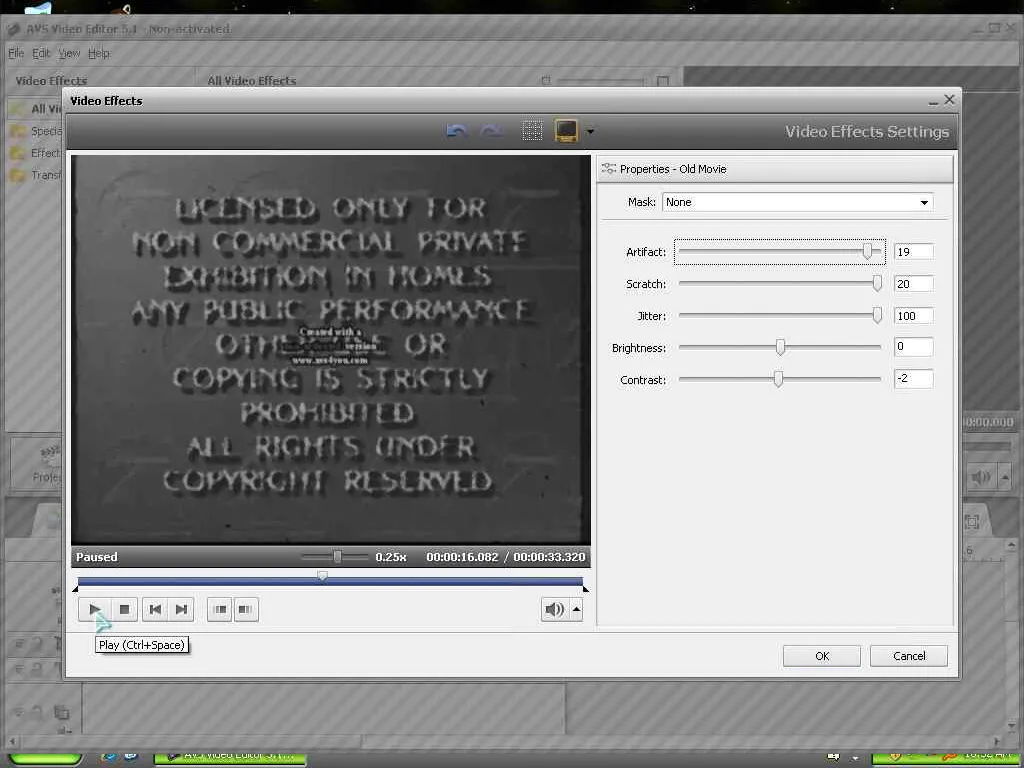This screenshot has height=768, width=1024.
Task: Click the left start-range marker under timeline
Action: pyautogui.click(x=76, y=589)
